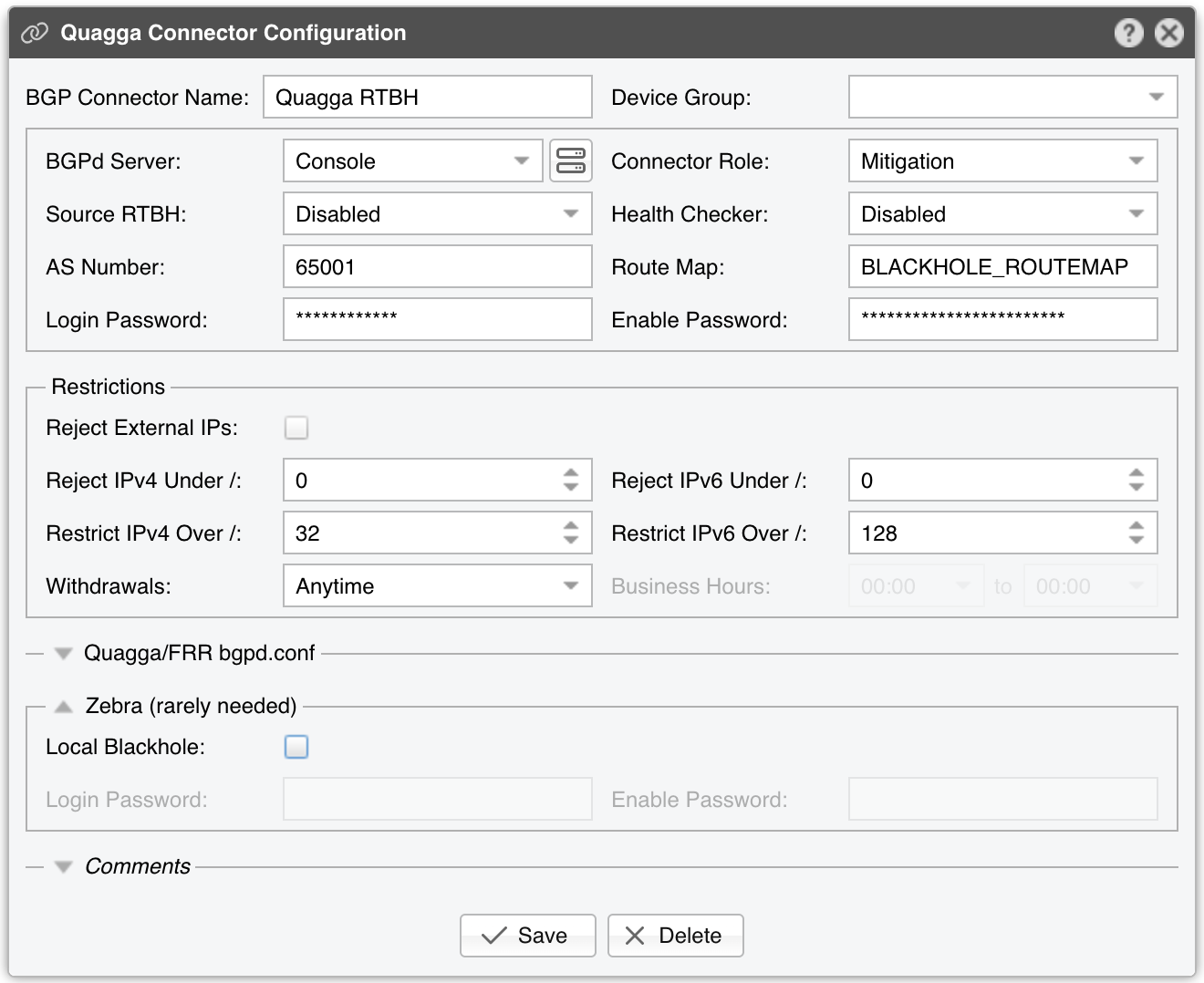
Task: Increase Reject IPv6 Under value
Action: (1137, 472)
